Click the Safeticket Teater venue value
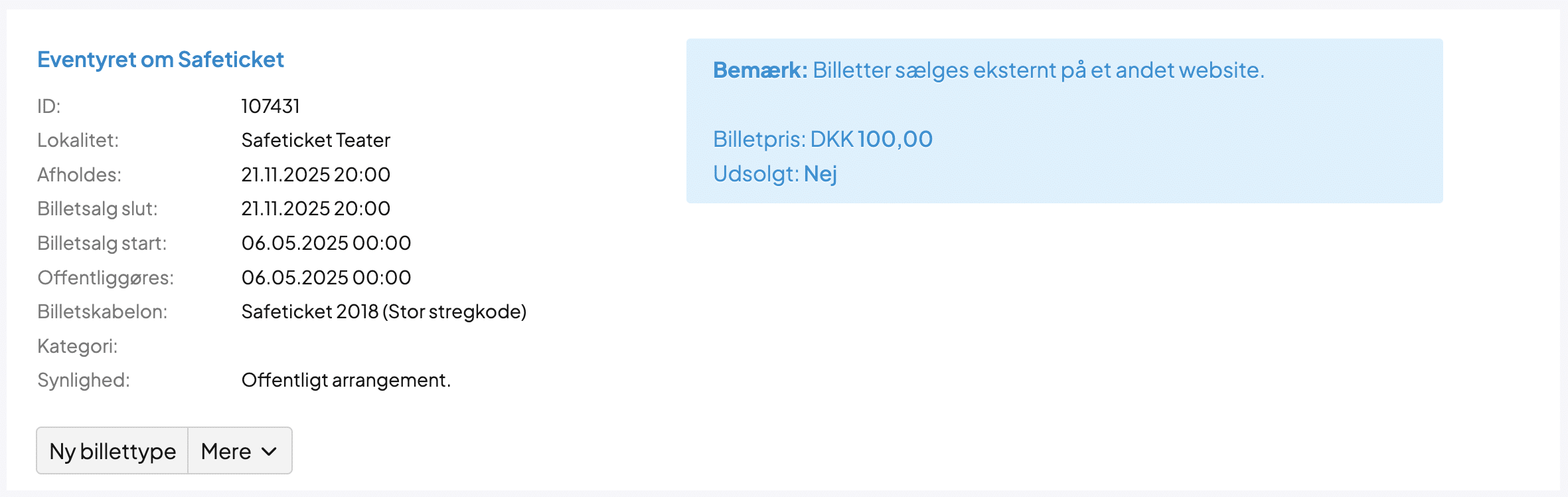Image resolution: width=1568 pixels, height=497 pixels. [x=315, y=140]
